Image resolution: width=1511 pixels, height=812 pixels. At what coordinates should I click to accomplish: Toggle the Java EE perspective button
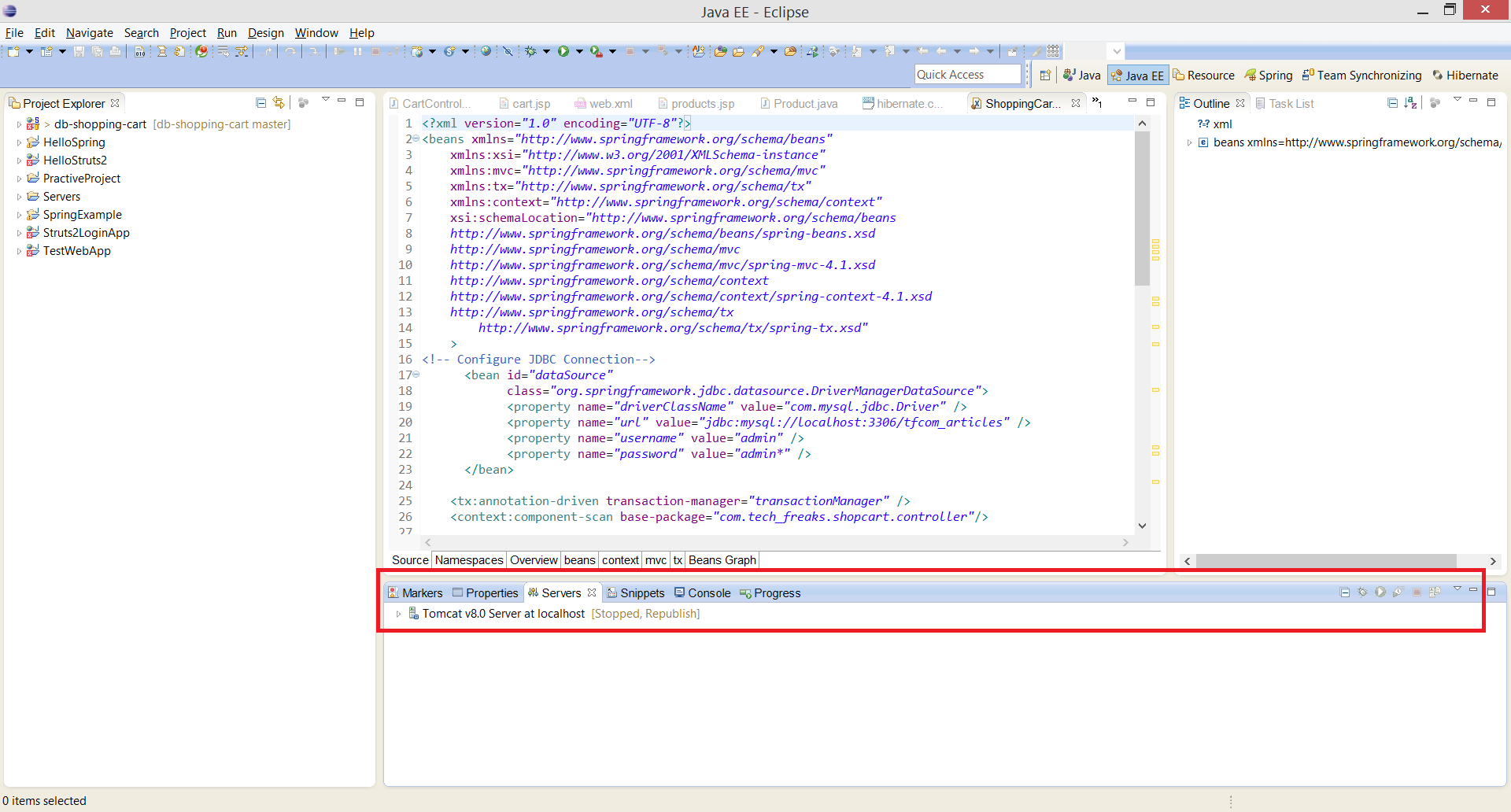[x=1137, y=75]
